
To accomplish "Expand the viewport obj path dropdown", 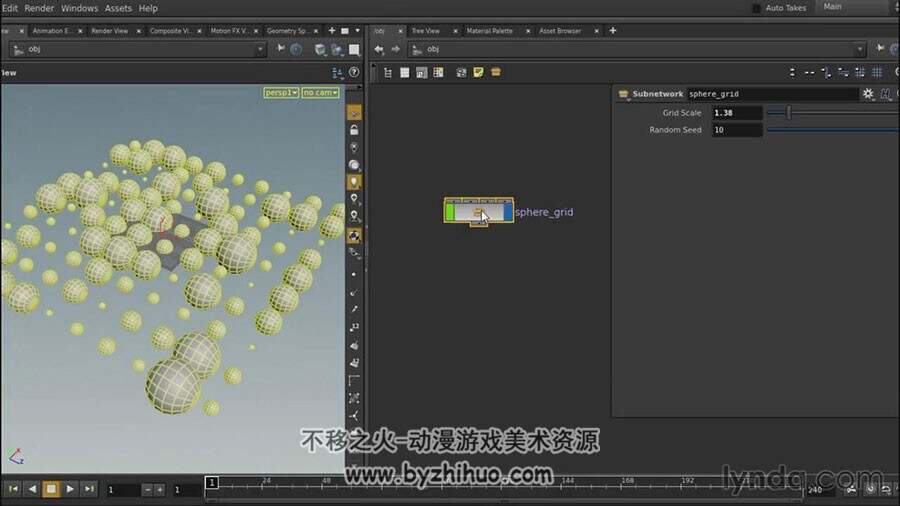I will [x=260, y=49].
